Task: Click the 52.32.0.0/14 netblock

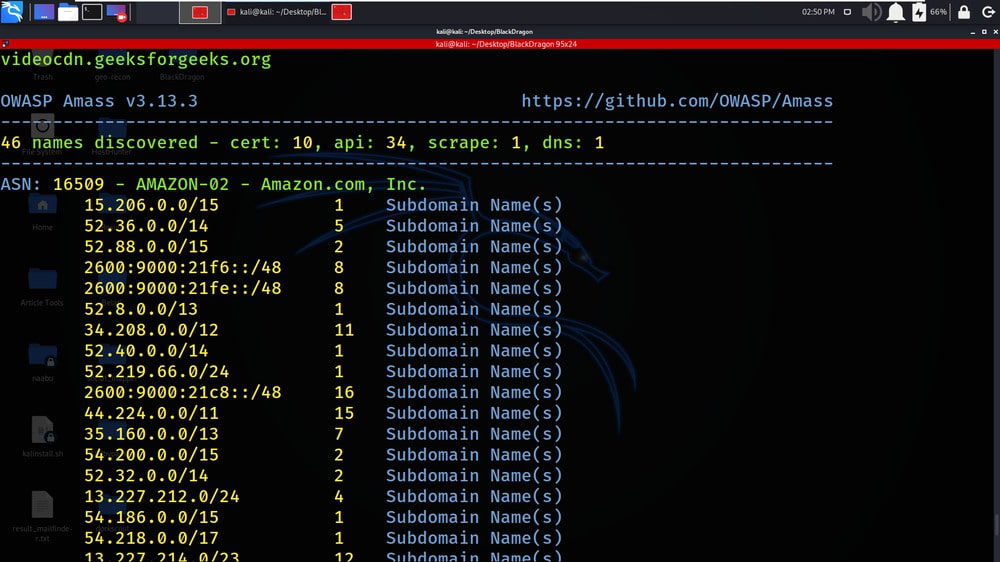Action: click(x=146, y=476)
